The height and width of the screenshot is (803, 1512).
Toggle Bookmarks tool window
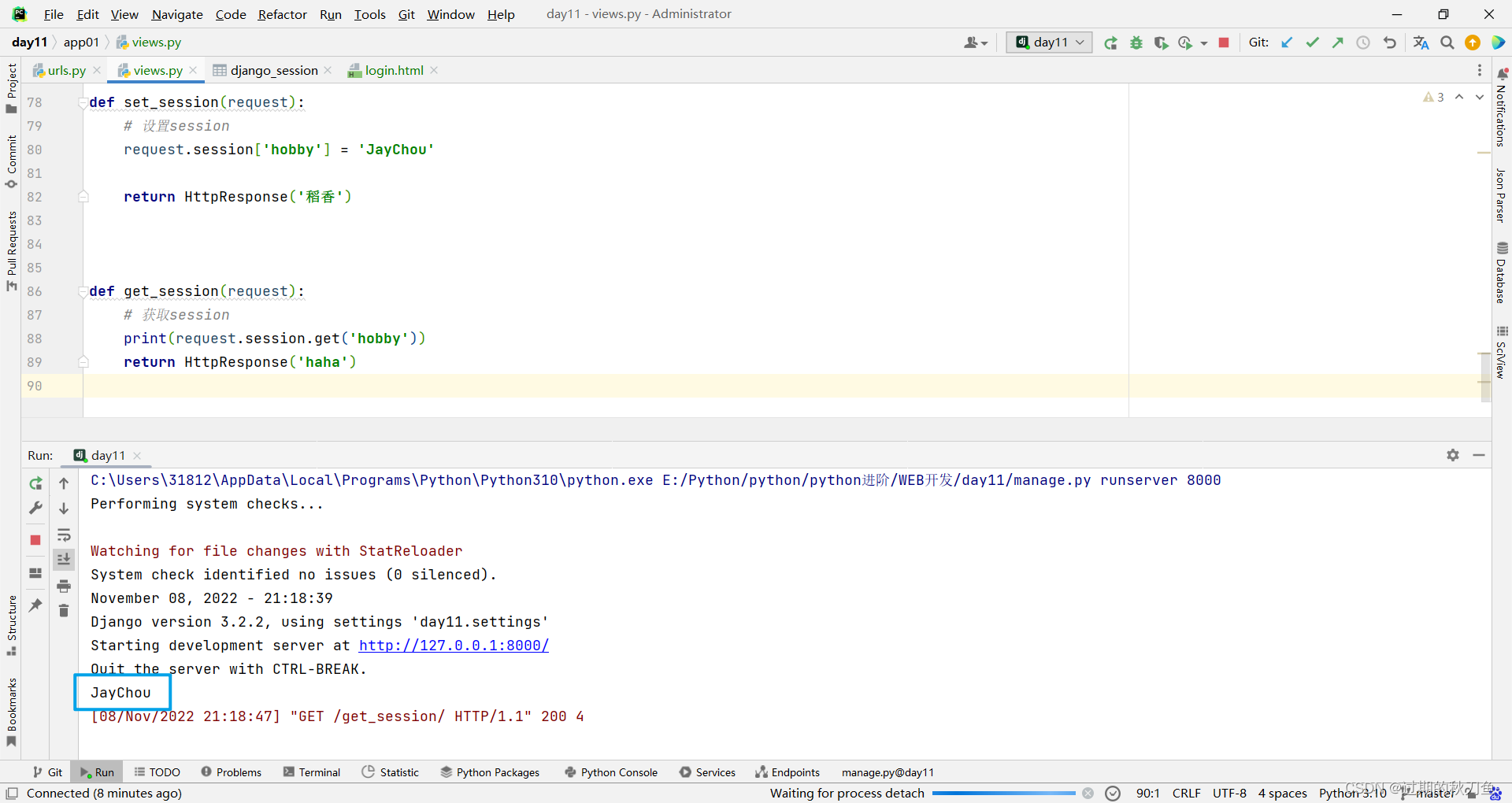click(x=11, y=712)
